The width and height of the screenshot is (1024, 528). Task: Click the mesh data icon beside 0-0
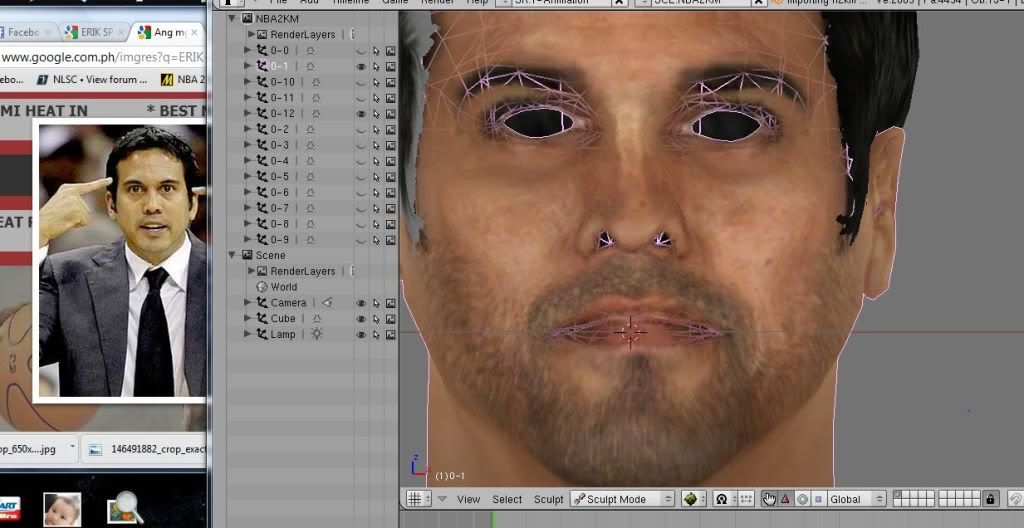pos(310,50)
